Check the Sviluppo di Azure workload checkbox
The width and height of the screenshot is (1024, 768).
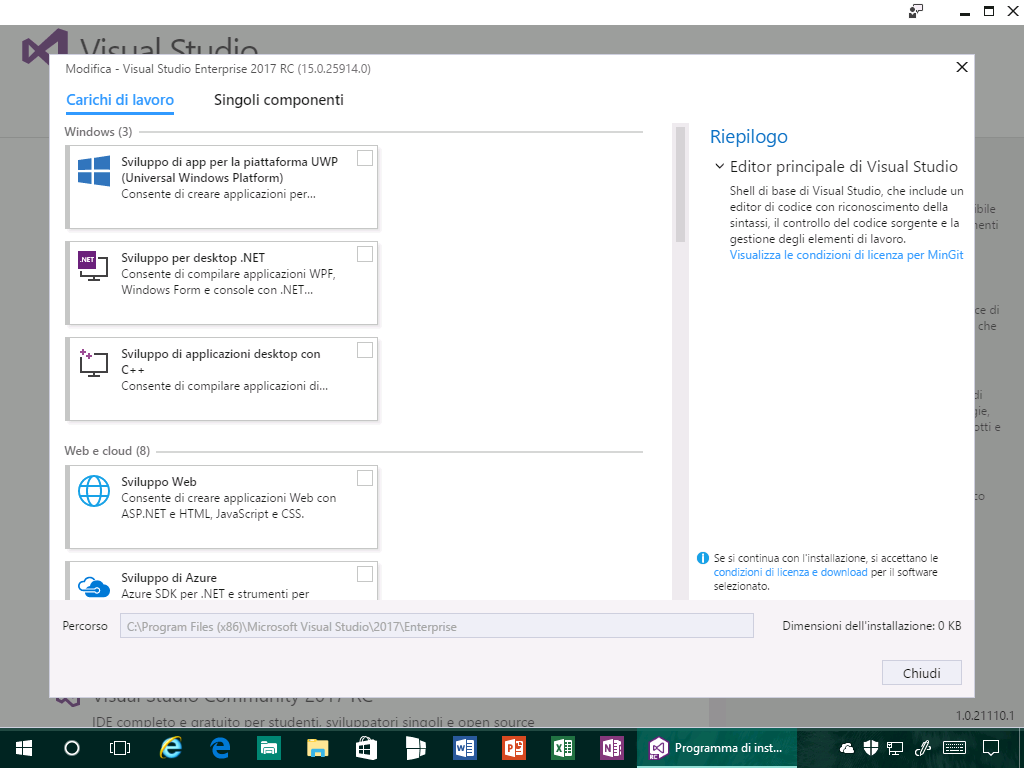pos(365,574)
